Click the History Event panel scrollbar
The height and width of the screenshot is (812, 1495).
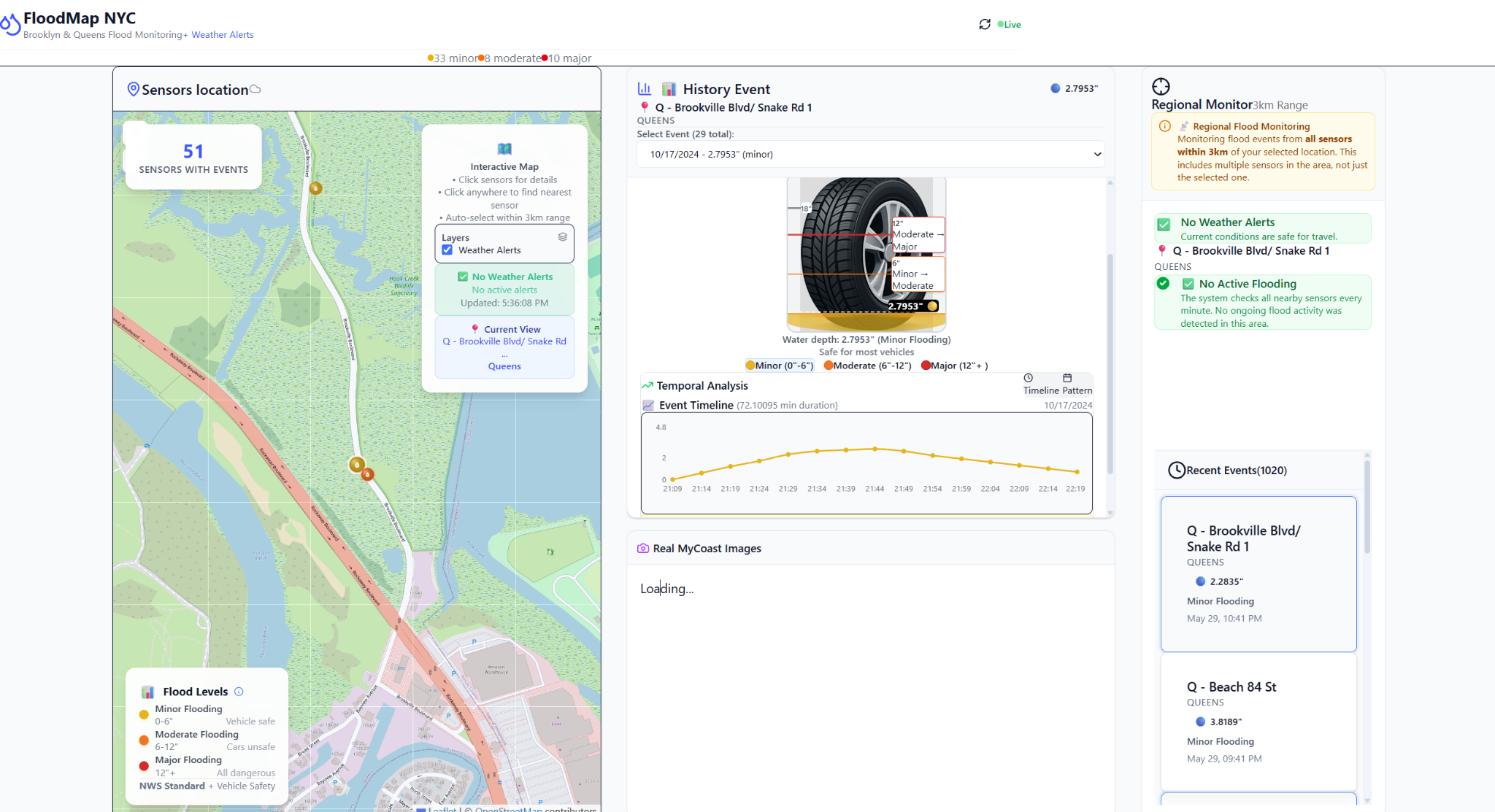click(x=1110, y=363)
